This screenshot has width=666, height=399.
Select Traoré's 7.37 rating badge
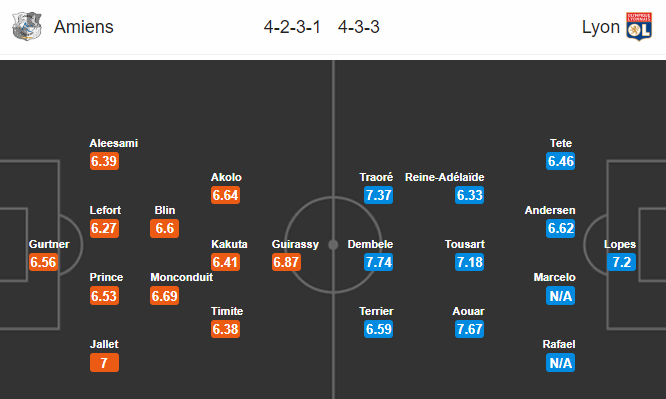click(378, 195)
